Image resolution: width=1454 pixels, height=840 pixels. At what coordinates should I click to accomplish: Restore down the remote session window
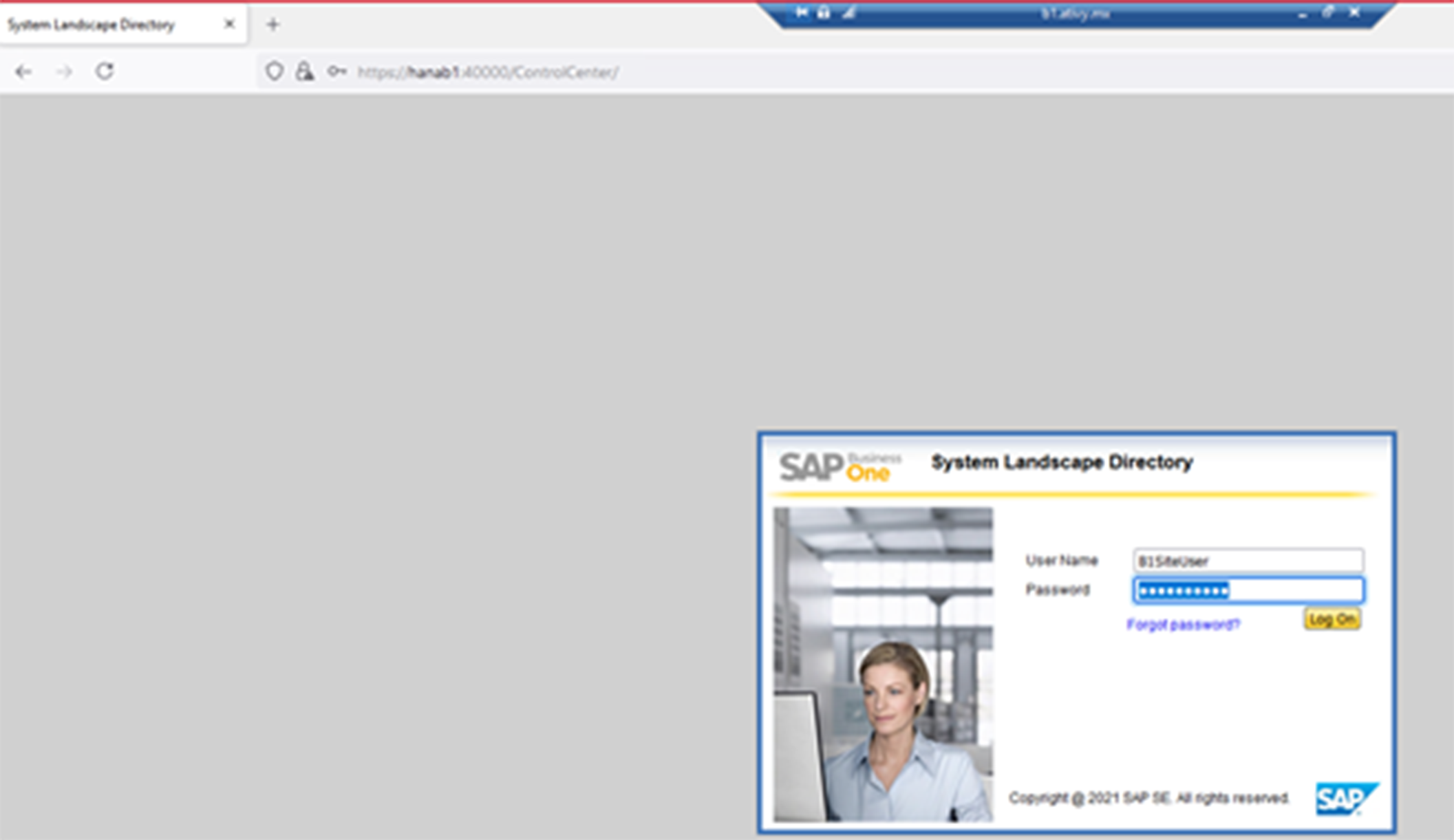(x=1326, y=11)
